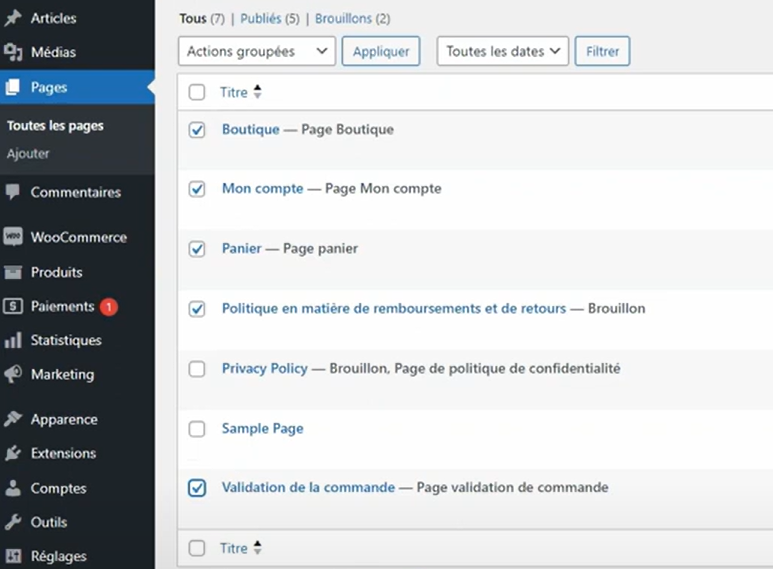Click the WooCommerce logo icon
Image resolution: width=773 pixels, height=569 pixels.
[x=13, y=237]
